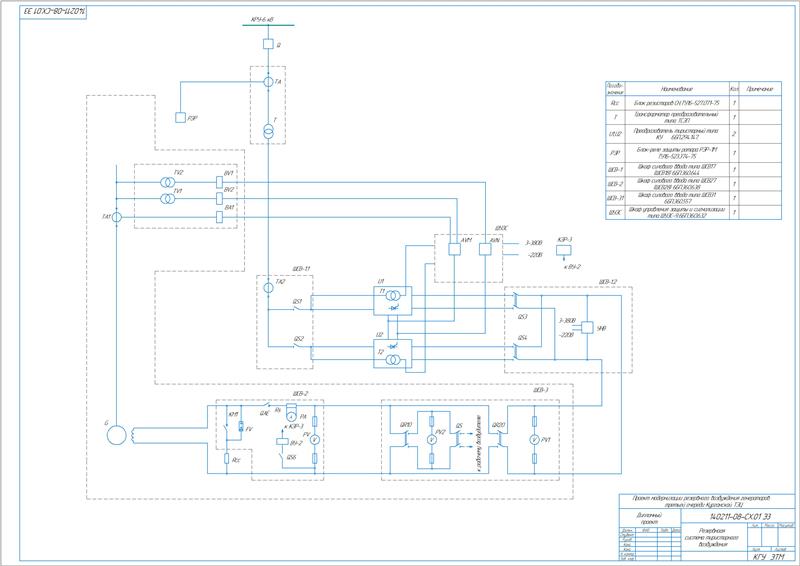Click the PA ammeter circle symbol

coord(291,416)
